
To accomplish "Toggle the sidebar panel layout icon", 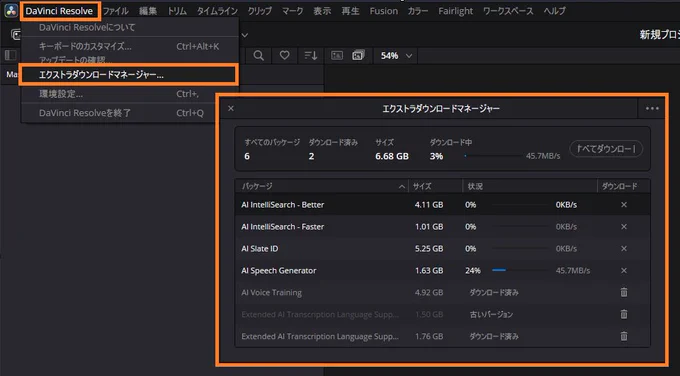I will coord(10,55).
